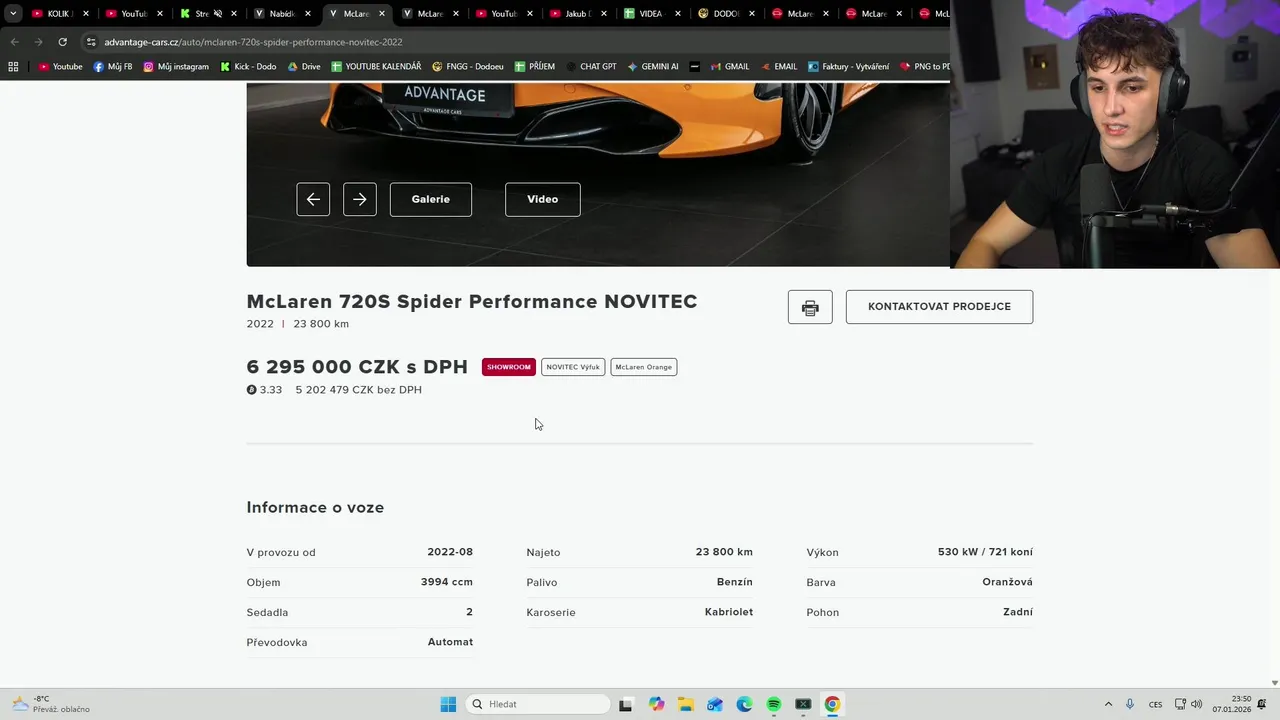Print the listing with the printer icon

click(x=810, y=307)
